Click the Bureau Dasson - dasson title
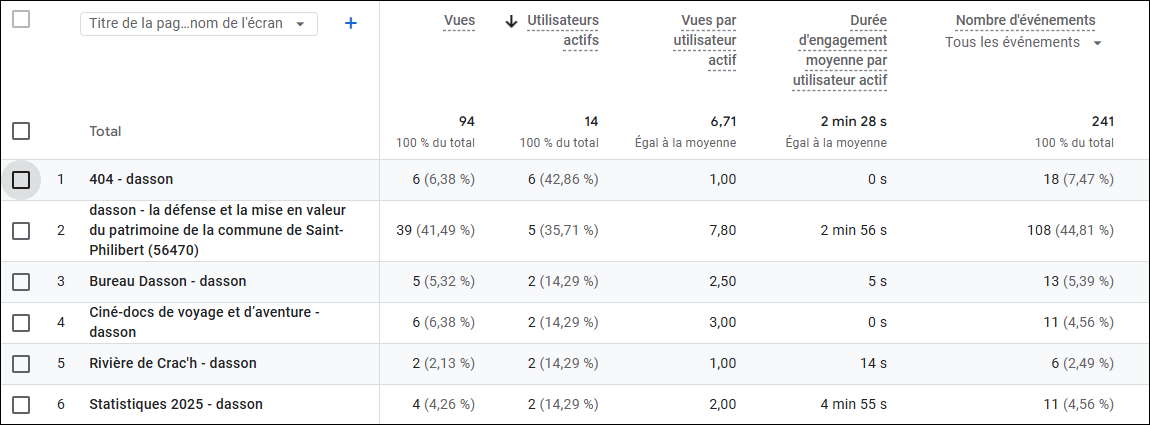Screen dimensions: 1150x425 coord(167,282)
